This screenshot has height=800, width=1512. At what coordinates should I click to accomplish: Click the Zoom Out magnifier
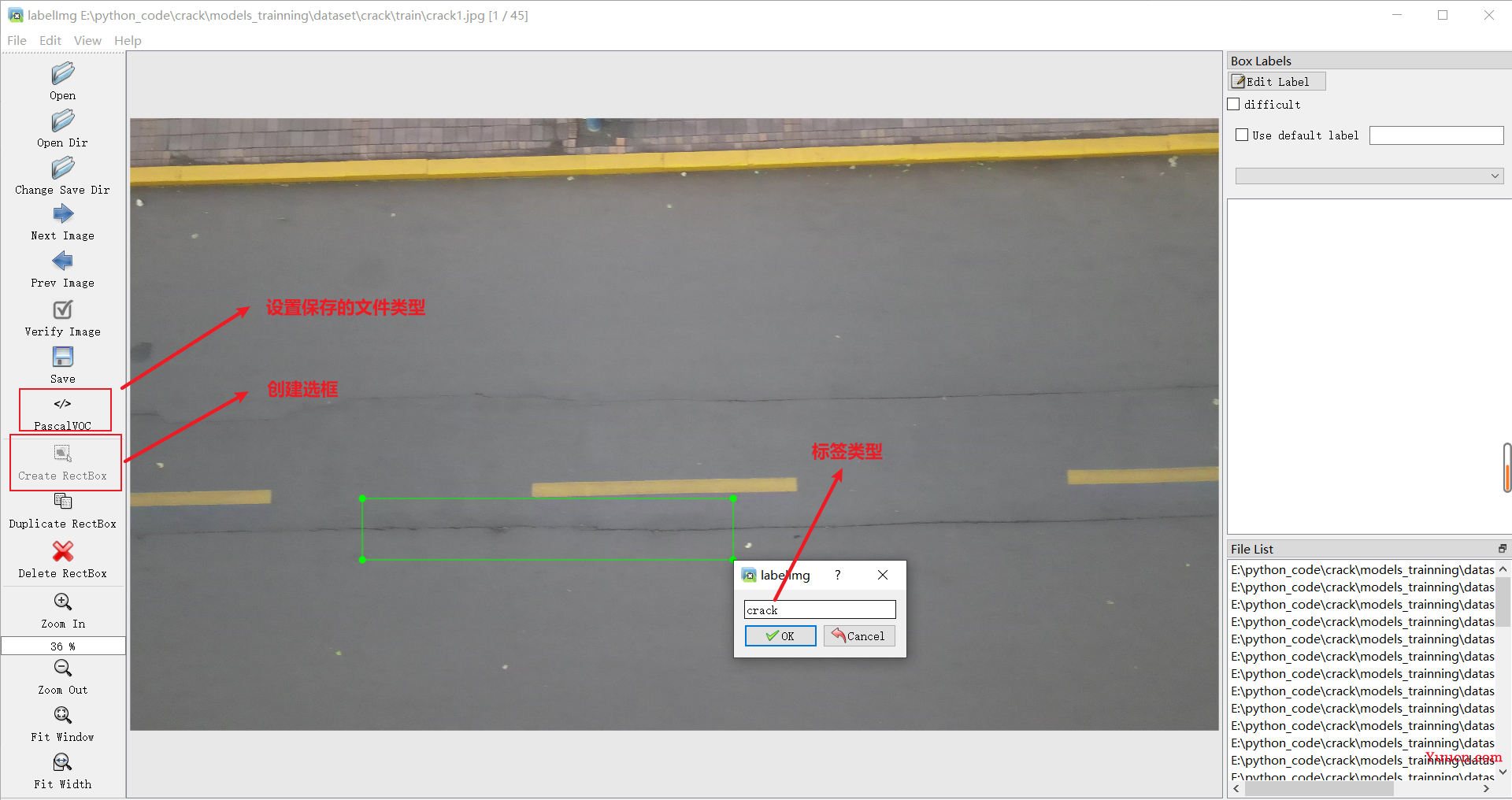[63, 668]
